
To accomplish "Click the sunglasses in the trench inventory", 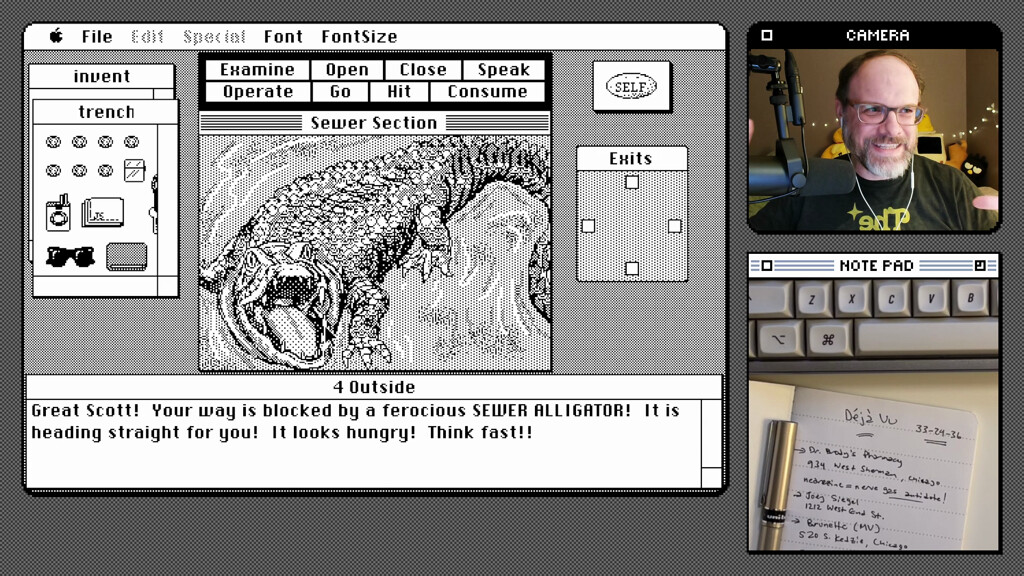I will [70, 257].
